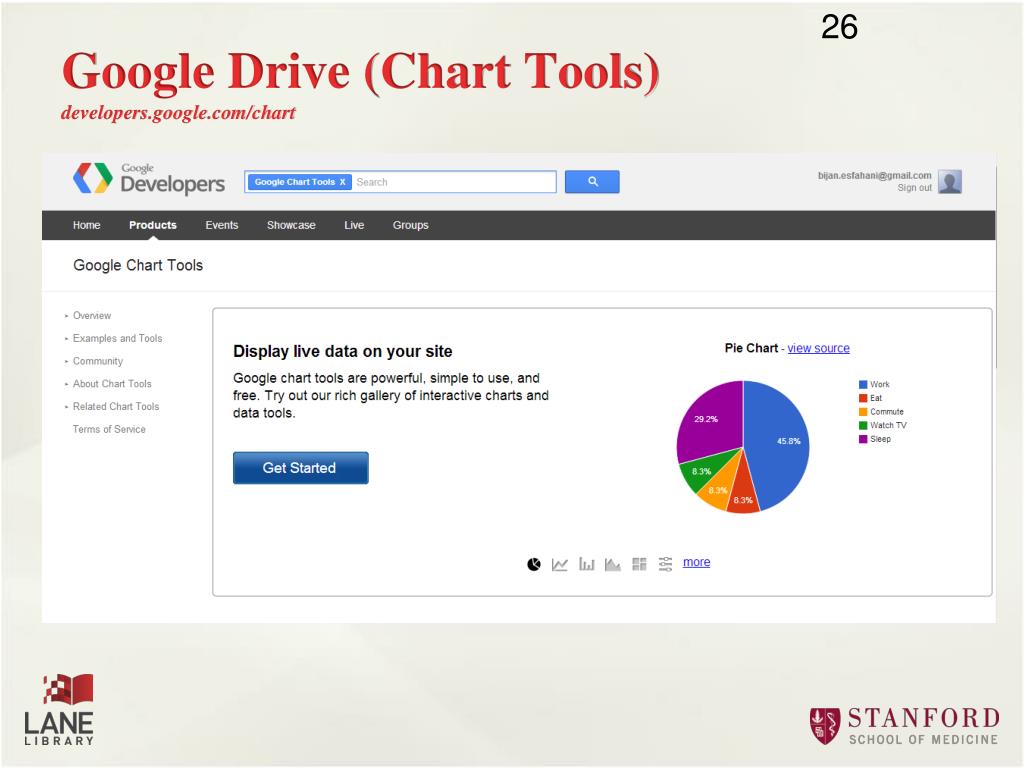Click the slide number 26

tap(839, 27)
